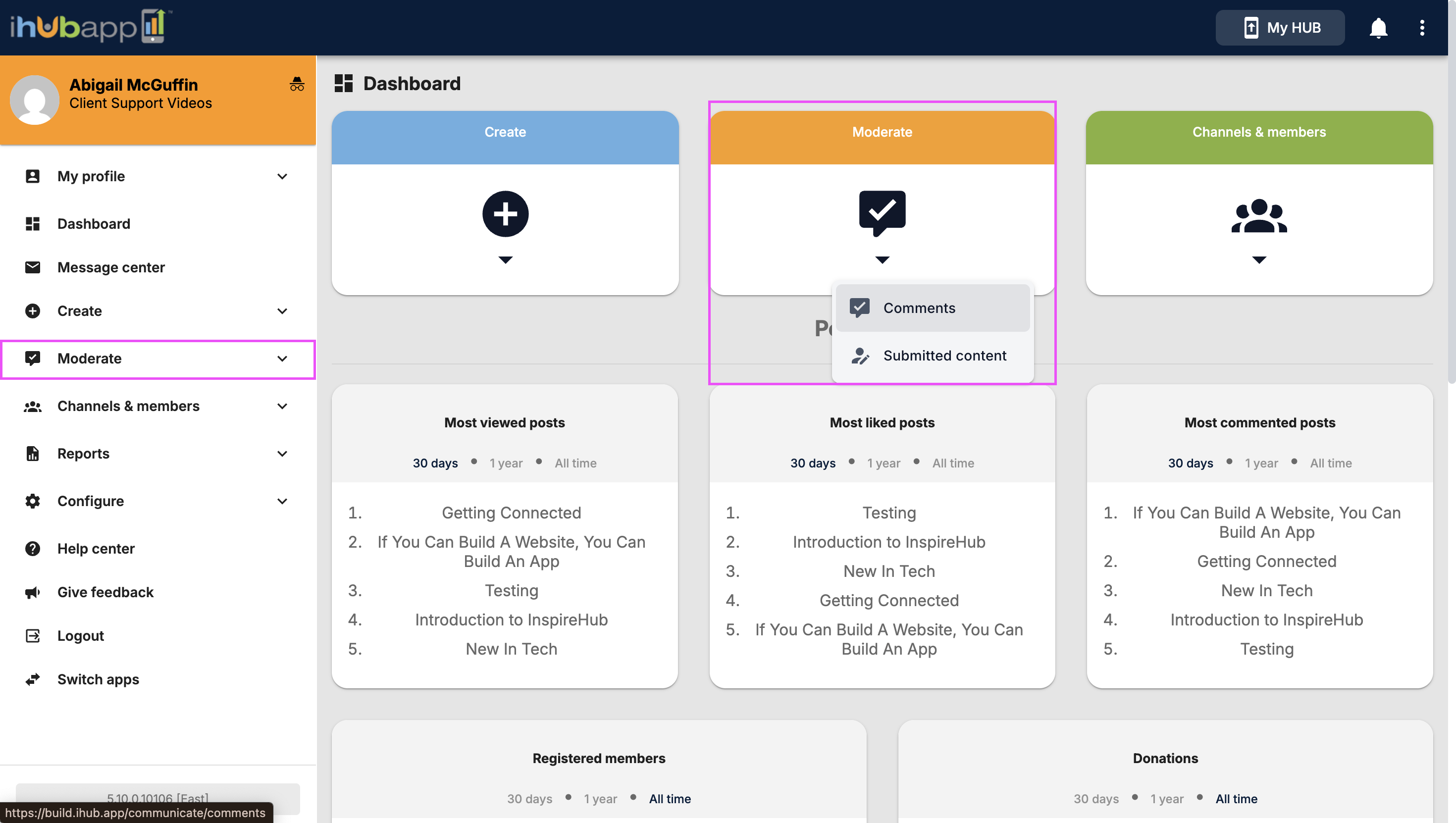Click Getting Connected in Most viewed posts
This screenshot has height=823, width=1456.
click(x=511, y=512)
